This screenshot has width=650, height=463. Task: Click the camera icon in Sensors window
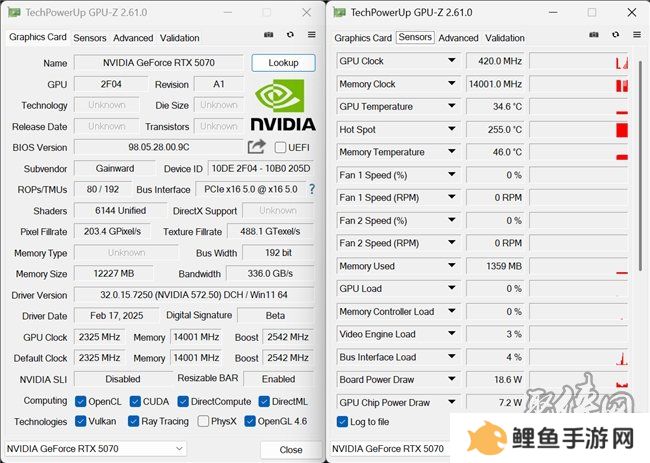(594, 35)
